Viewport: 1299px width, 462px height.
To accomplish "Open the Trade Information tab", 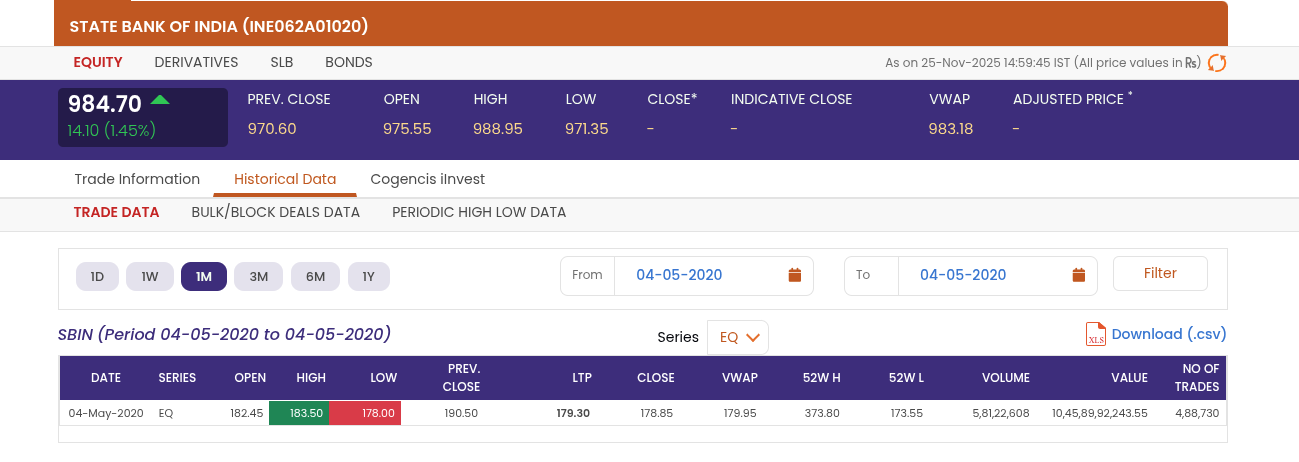I will click(137, 179).
